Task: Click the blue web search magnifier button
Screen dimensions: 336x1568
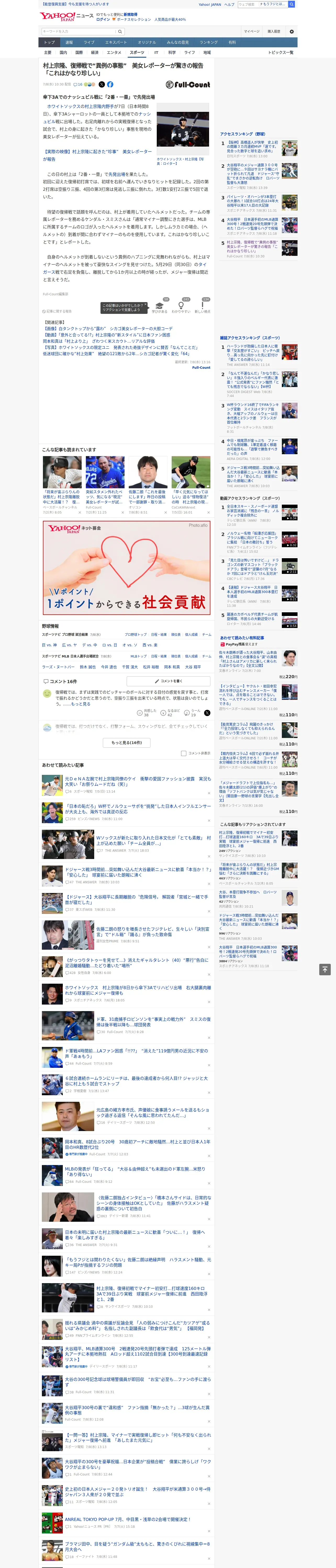Action: (292, 4)
